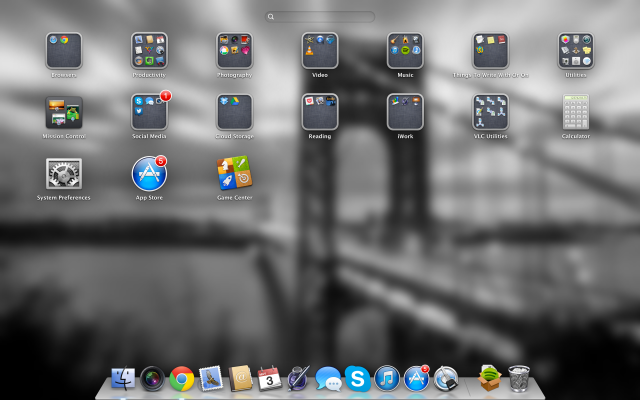Open Calendar from the Dock
The width and height of the screenshot is (640, 400).
point(270,379)
